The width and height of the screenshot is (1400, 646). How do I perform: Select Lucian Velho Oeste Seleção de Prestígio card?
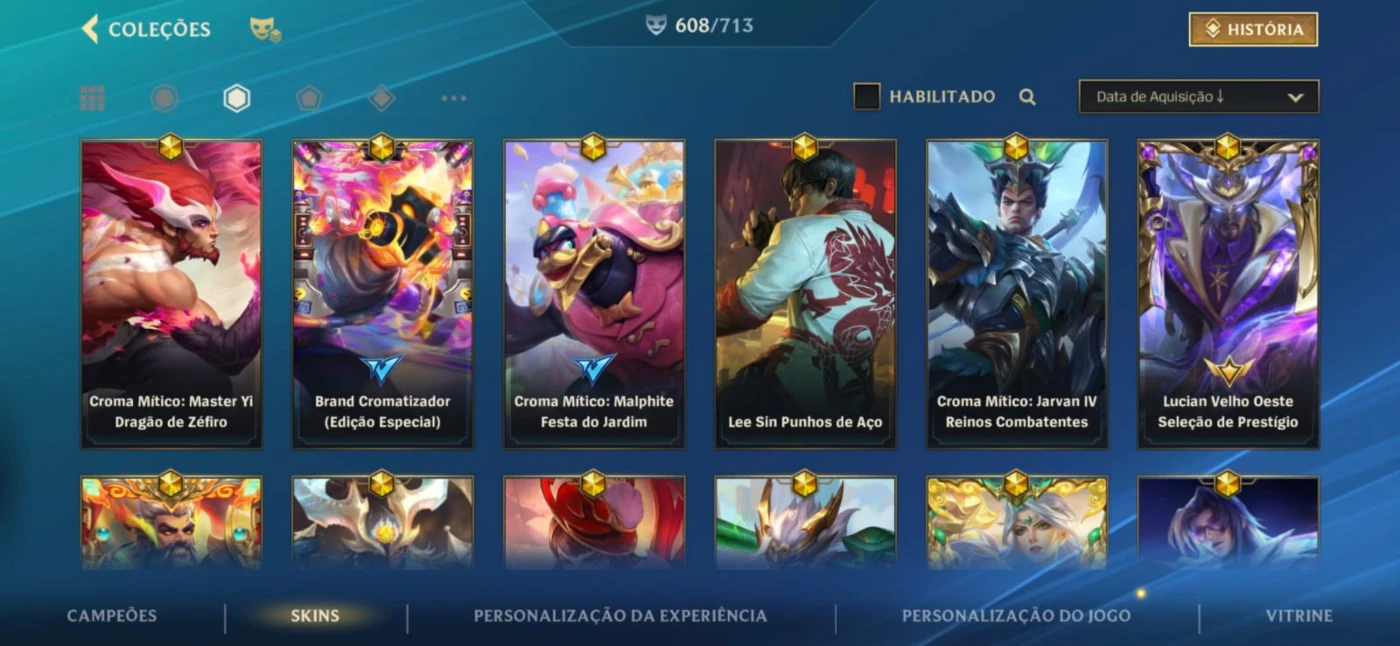pos(1228,294)
